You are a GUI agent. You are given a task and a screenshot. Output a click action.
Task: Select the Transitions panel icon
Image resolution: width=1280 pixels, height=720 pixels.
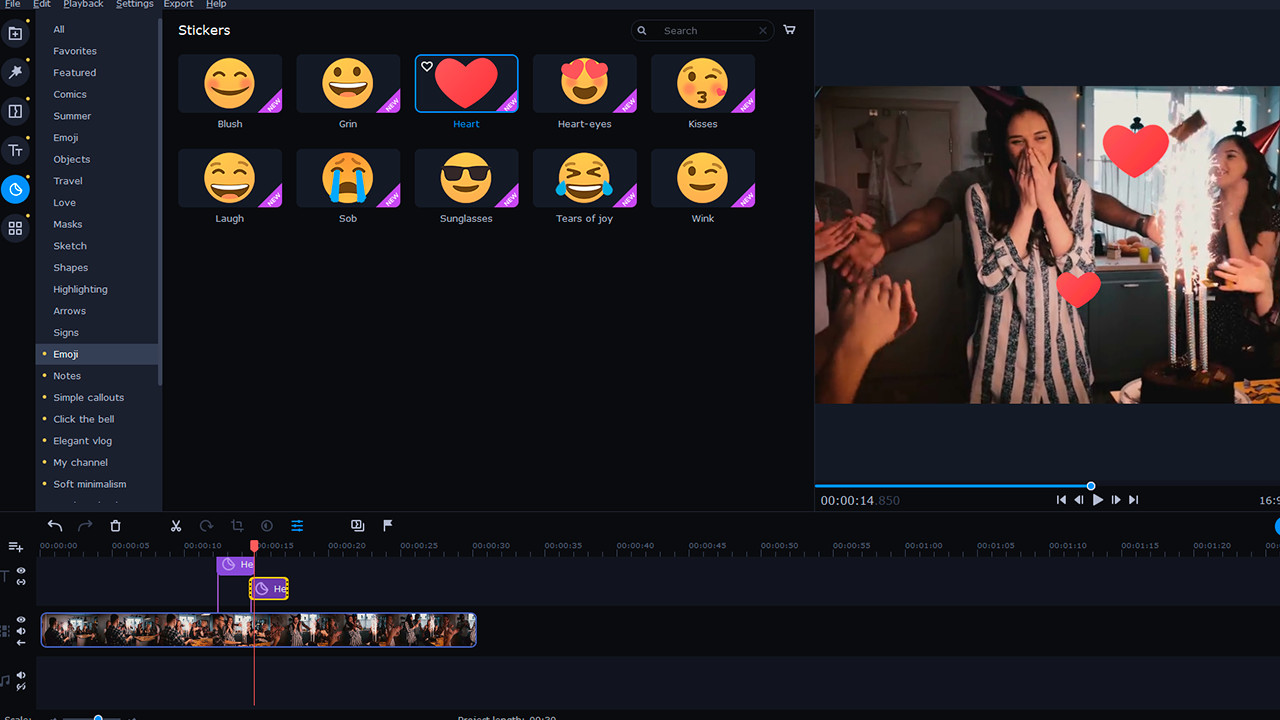pos(15,111)
